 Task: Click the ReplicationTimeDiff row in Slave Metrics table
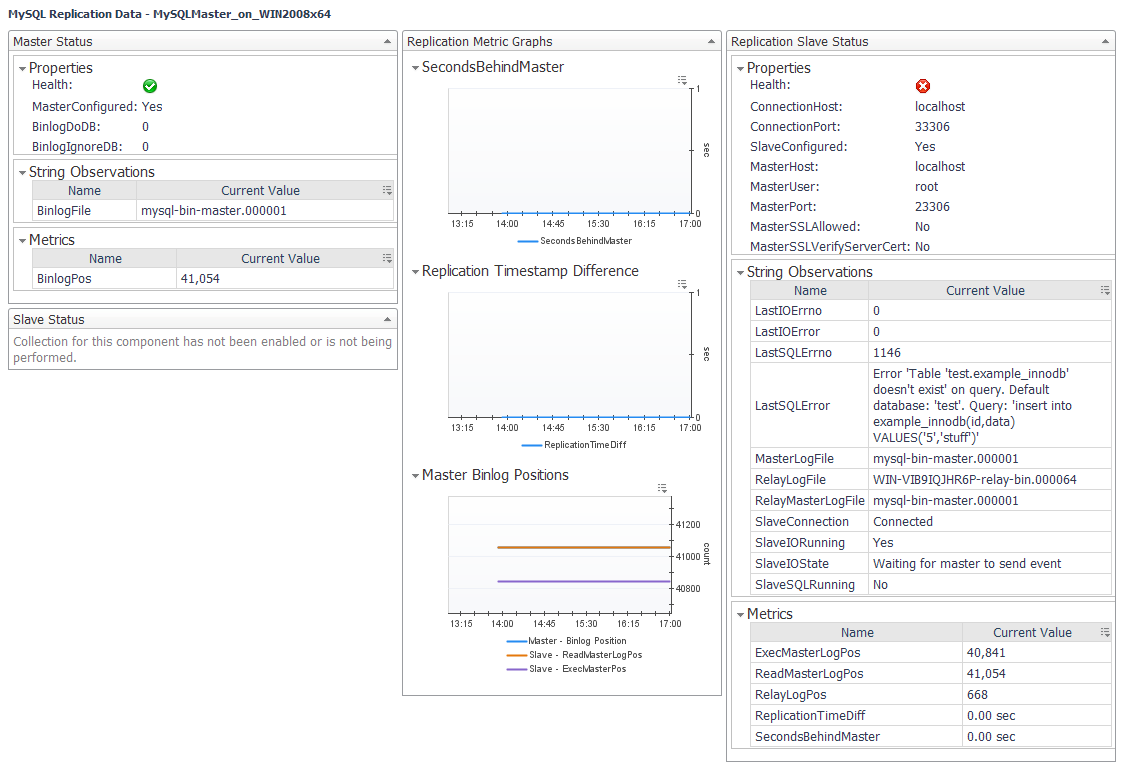(x=931, y=716)
